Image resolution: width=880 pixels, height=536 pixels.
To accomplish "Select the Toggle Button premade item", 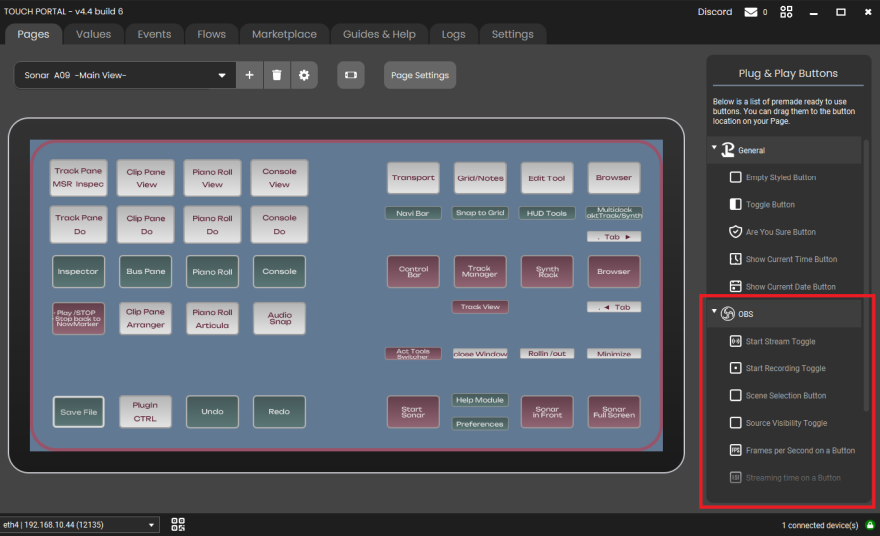I will (770, 204).
